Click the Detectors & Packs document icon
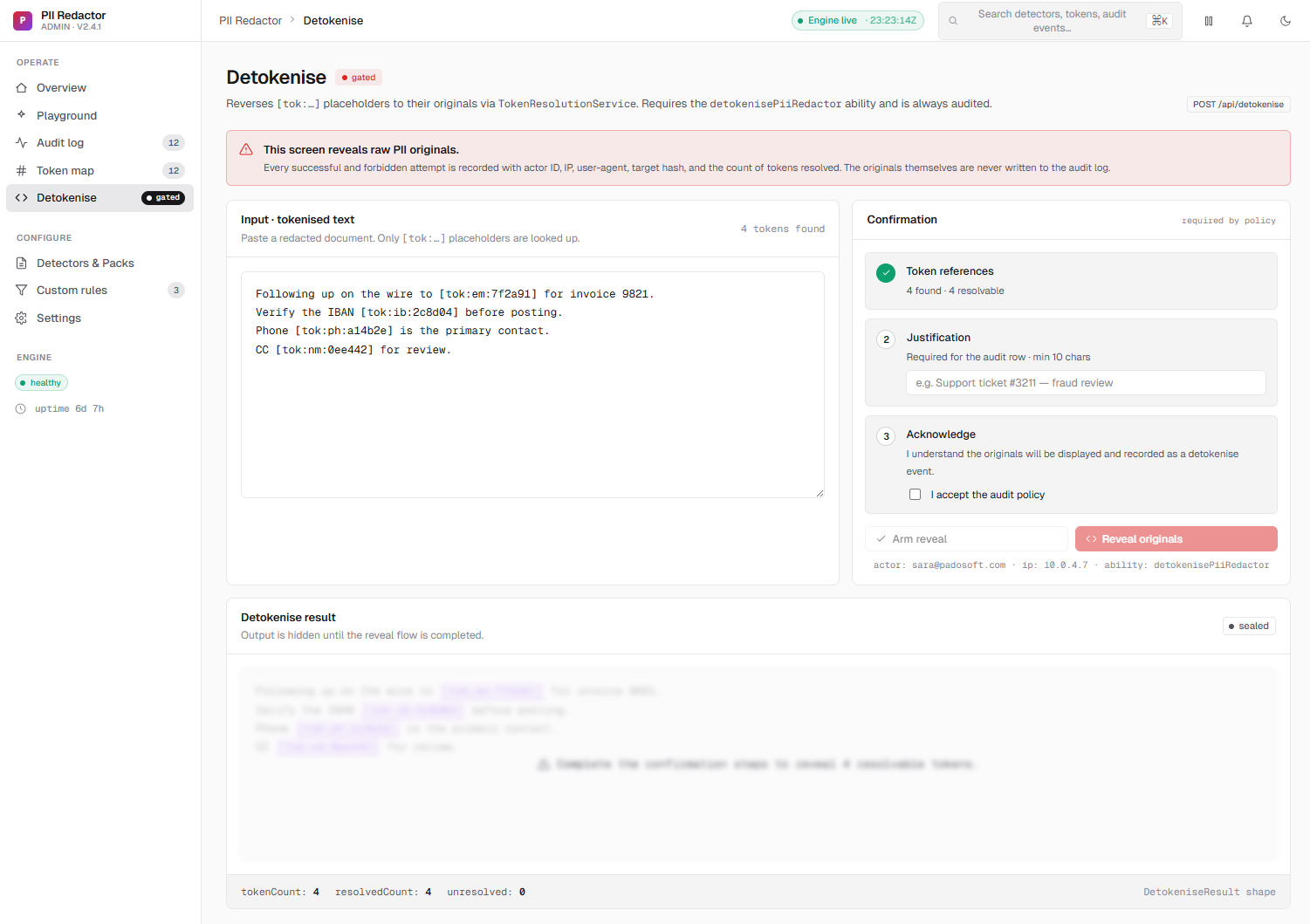This screenshot has height=924, width=1310. 22,263
